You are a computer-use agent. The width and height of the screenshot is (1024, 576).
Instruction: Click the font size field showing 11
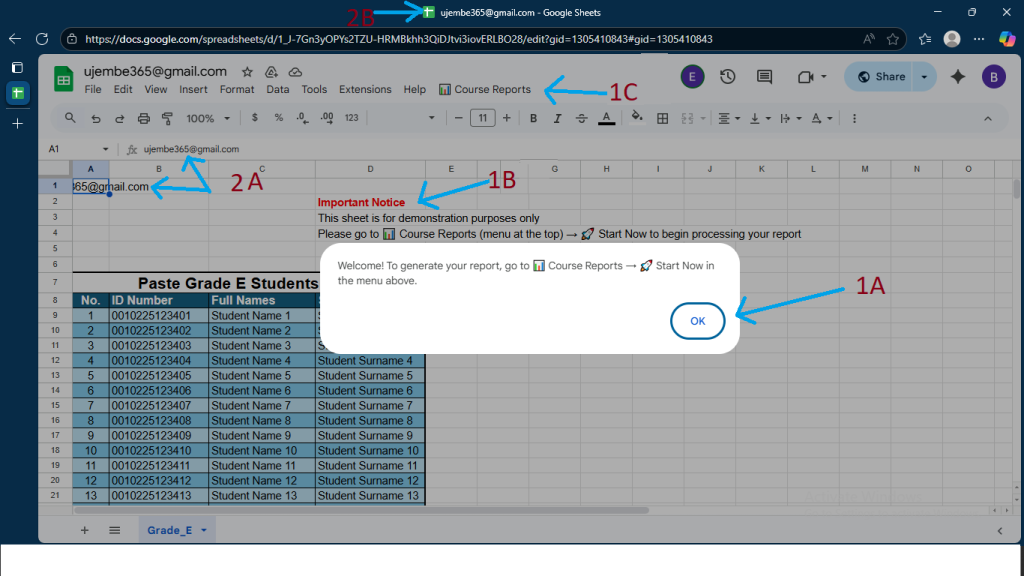482,118
